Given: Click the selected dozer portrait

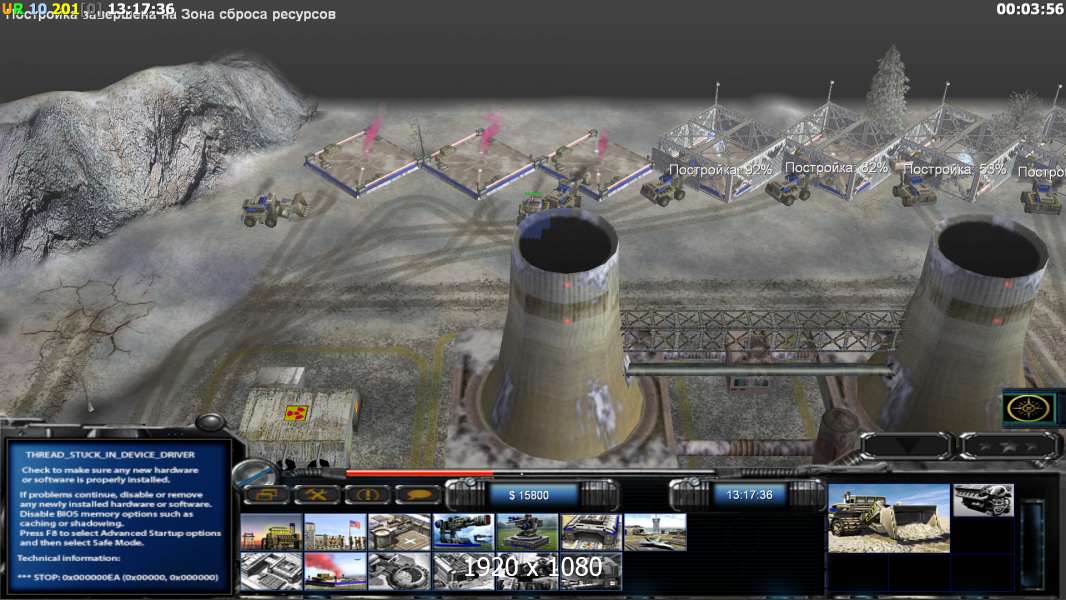Looking at the screenshot, I should pyautogui.click(x=889, y=518).
